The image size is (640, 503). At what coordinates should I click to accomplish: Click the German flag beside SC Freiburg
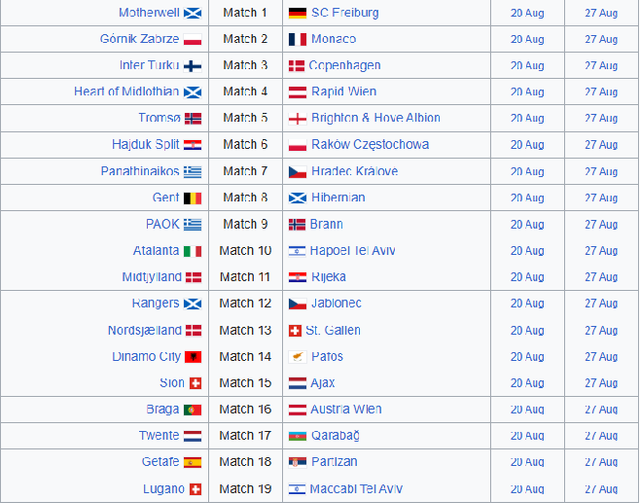point(298,13)
